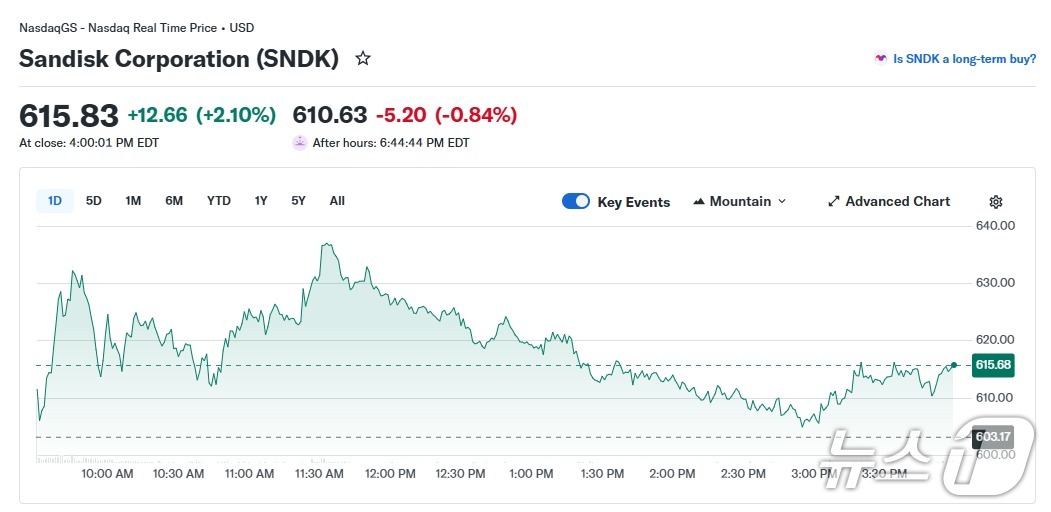Select the 1D time range tab
This screenshot has height=512, width=1051.
click(x=55, y=201)
